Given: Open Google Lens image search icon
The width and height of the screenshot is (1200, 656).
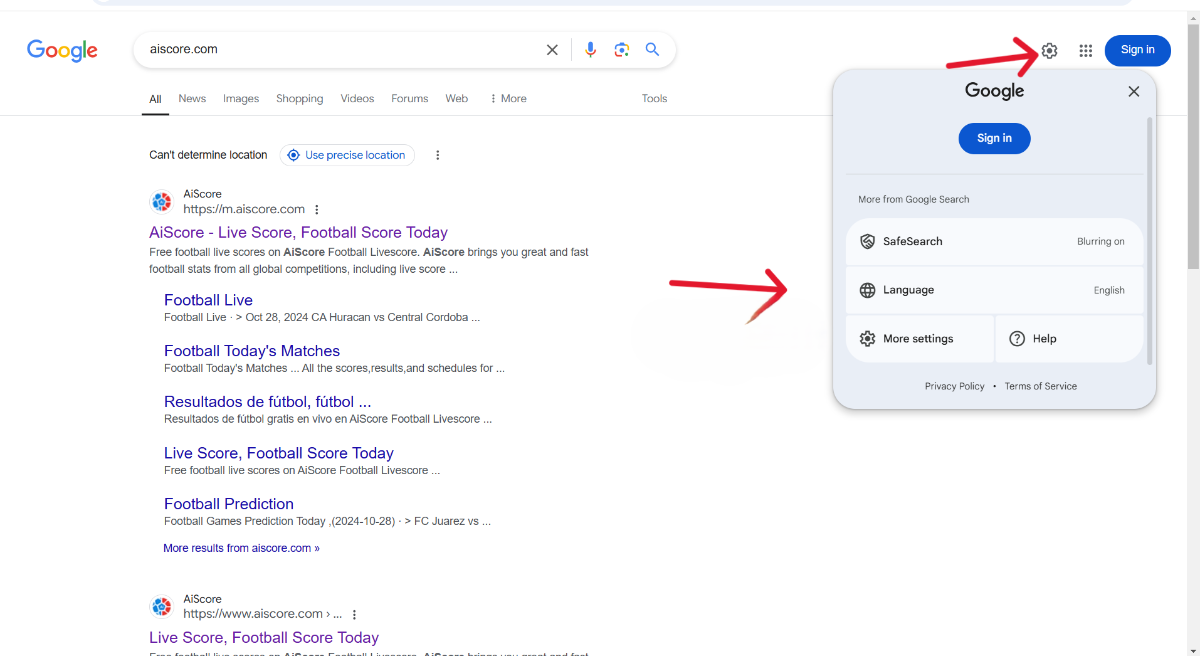Looking at the screenshot, I should click(x=622, y=50).
